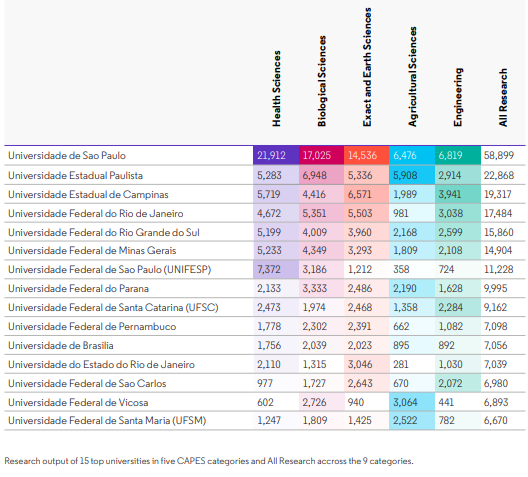The image size is (528, 477).
Task: Click the cell showing 1,756
Action: point(276,345)
